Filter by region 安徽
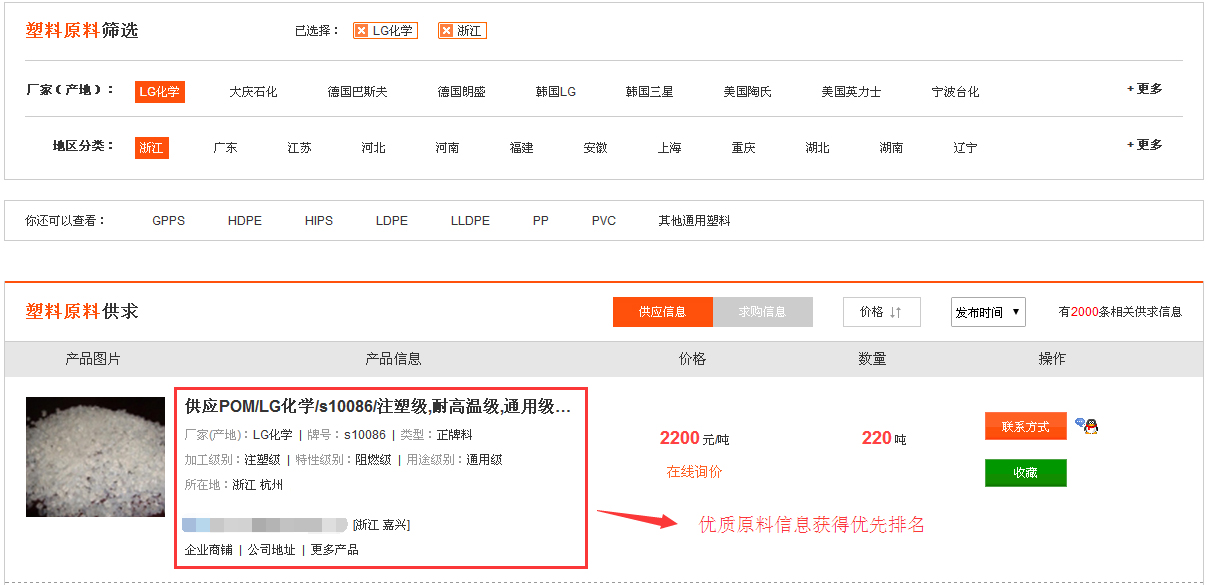This screenshot has width=1208, height=585. coord(595,148)
